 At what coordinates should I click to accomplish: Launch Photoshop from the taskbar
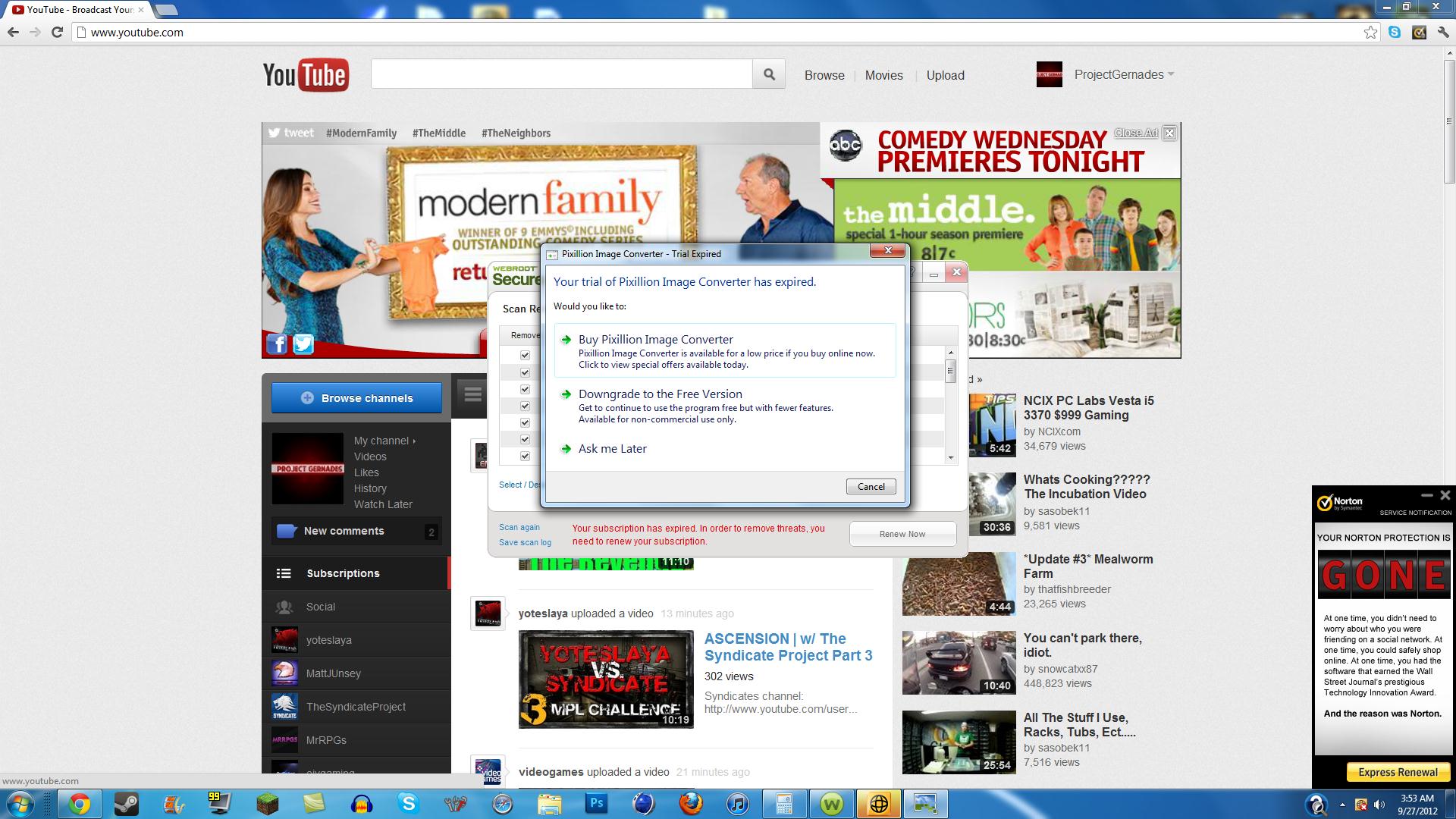(x=597, y=804)
